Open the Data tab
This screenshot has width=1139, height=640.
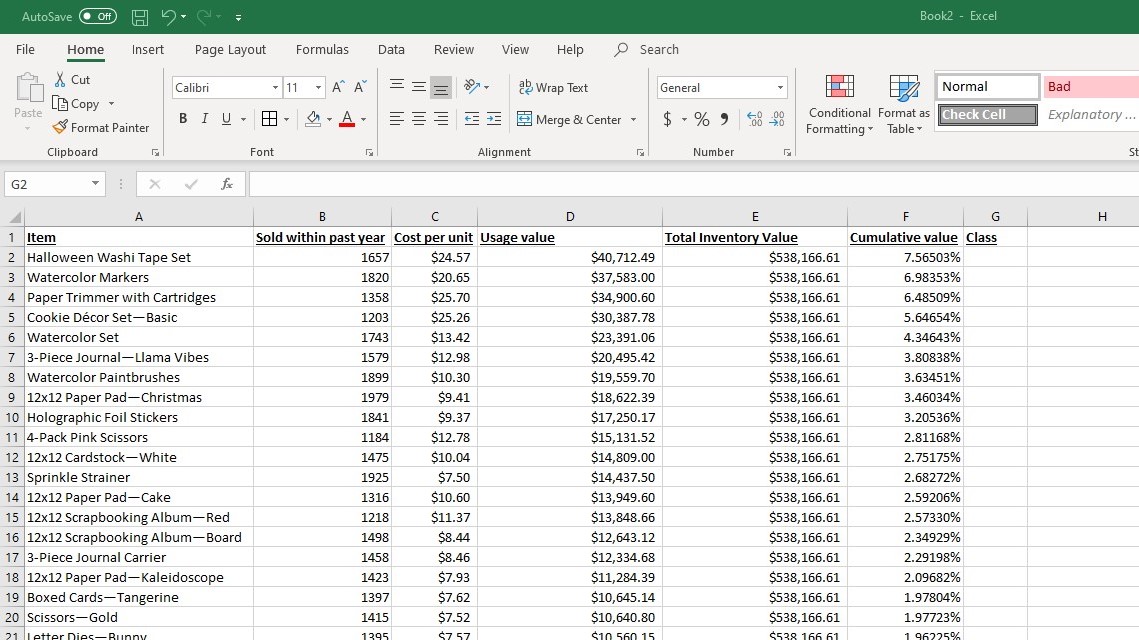coord(391,49)
